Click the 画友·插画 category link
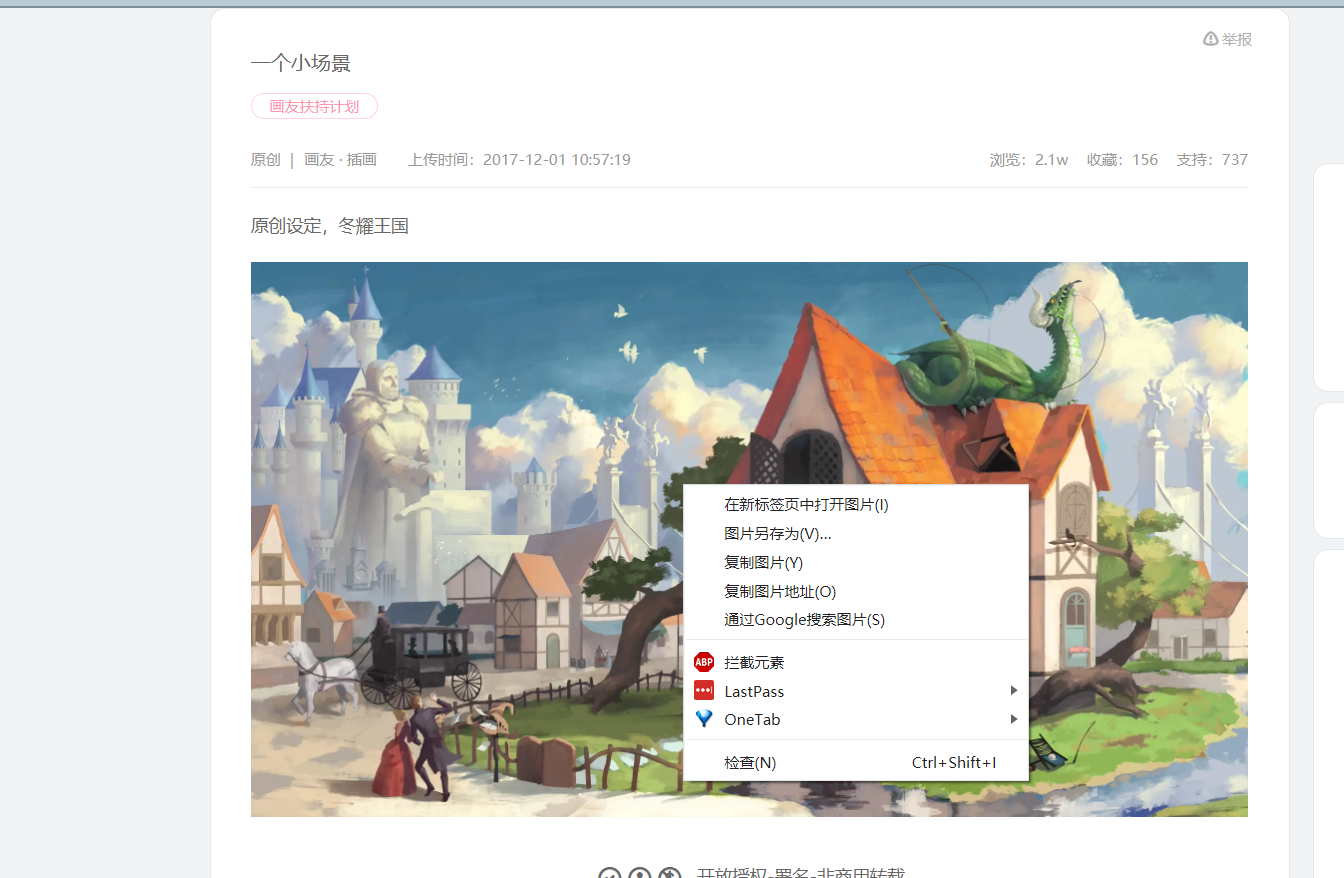The height and width of the screenshot is (878, 1344). click(340, 159)
